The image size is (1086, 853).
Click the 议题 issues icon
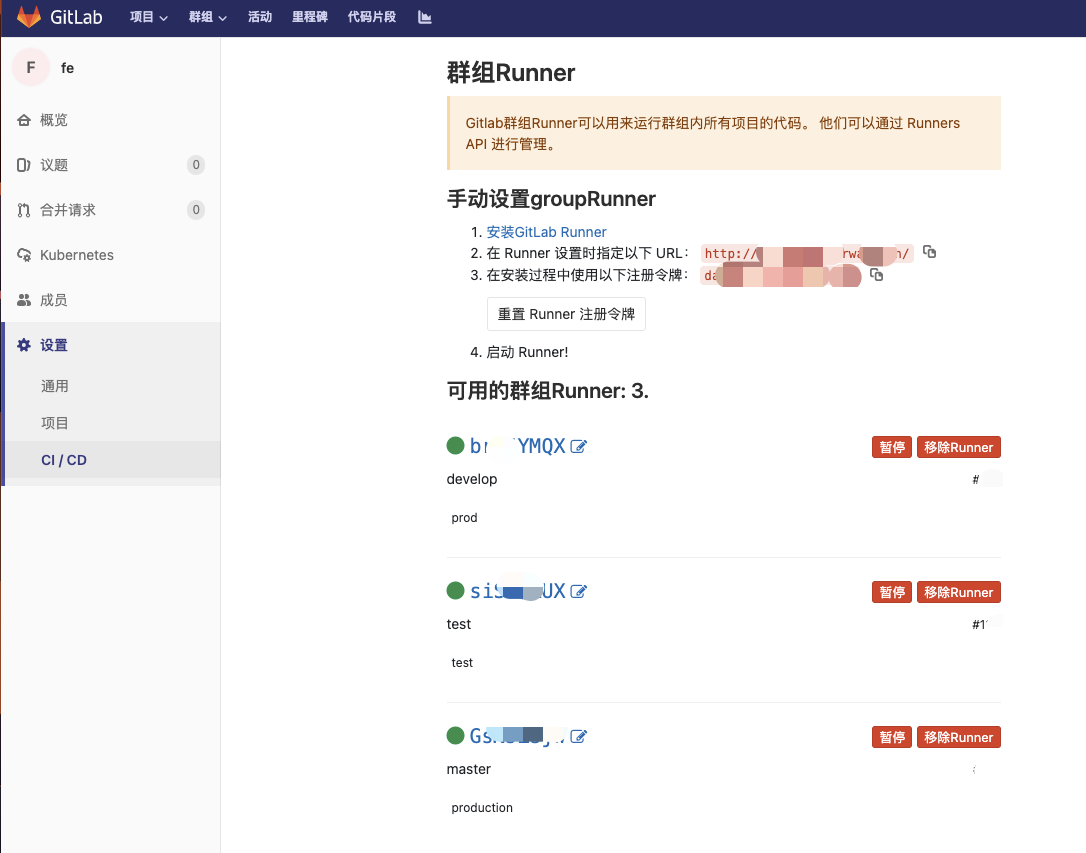coord(24,165)
